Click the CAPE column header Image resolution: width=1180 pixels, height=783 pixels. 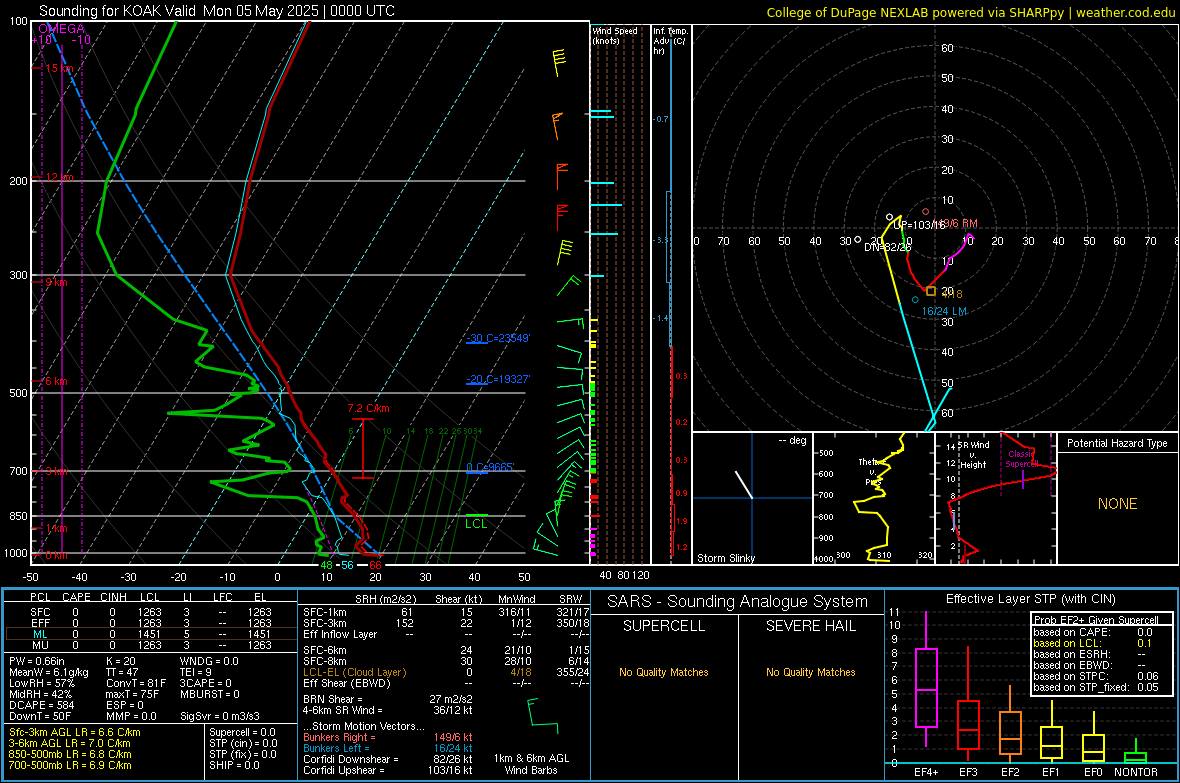(76, 597)
